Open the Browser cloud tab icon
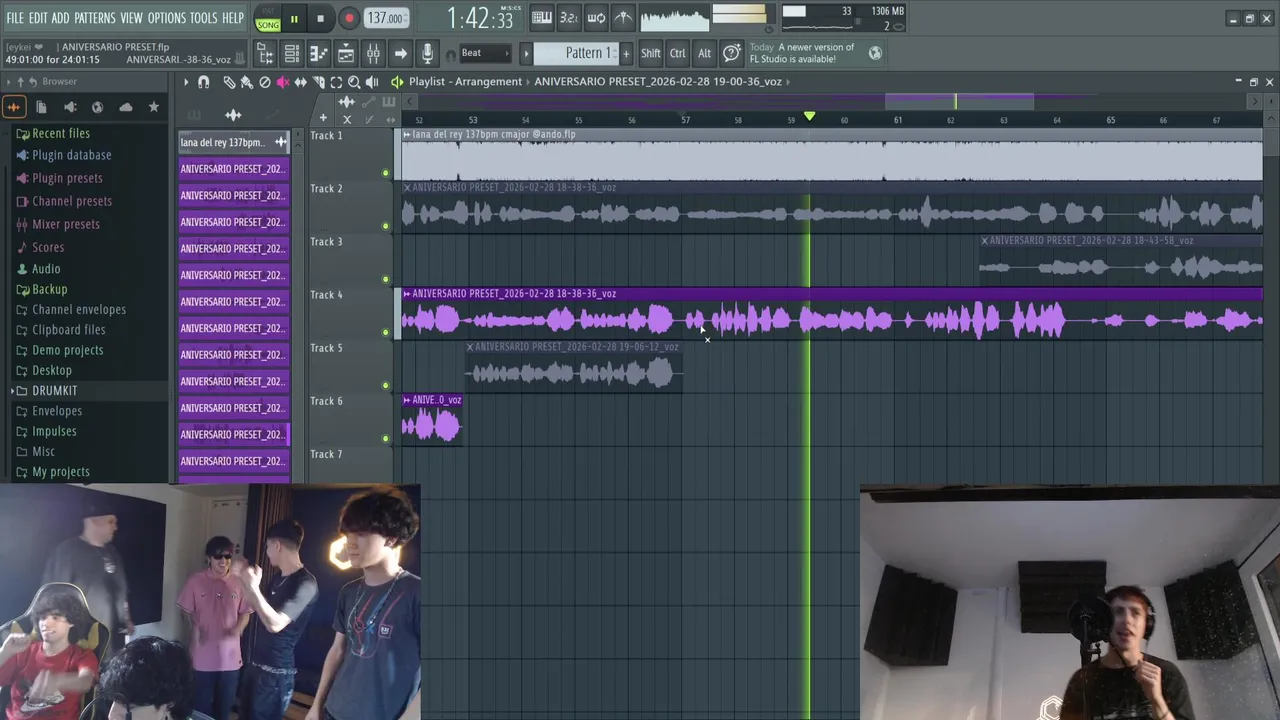 click(x=125, y=107)
